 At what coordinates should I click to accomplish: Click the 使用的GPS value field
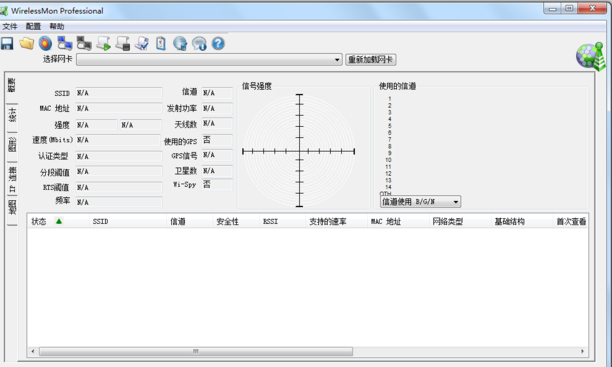pyautogui.click(x=217, y=140)
